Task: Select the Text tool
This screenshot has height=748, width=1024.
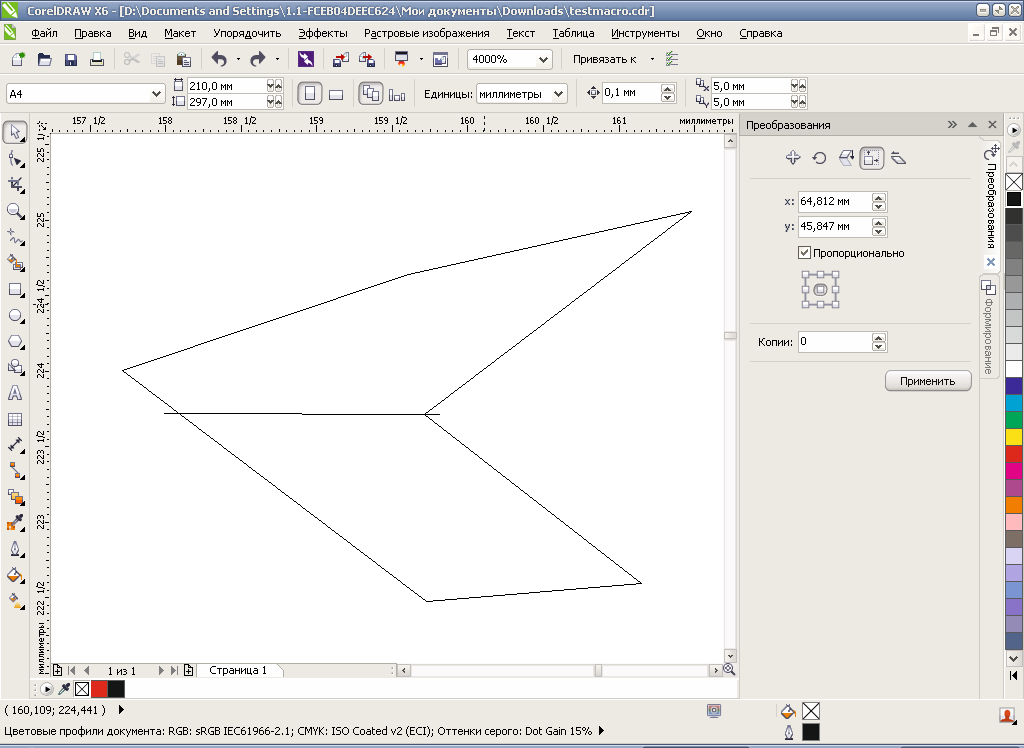Action: tap(15, 393)
